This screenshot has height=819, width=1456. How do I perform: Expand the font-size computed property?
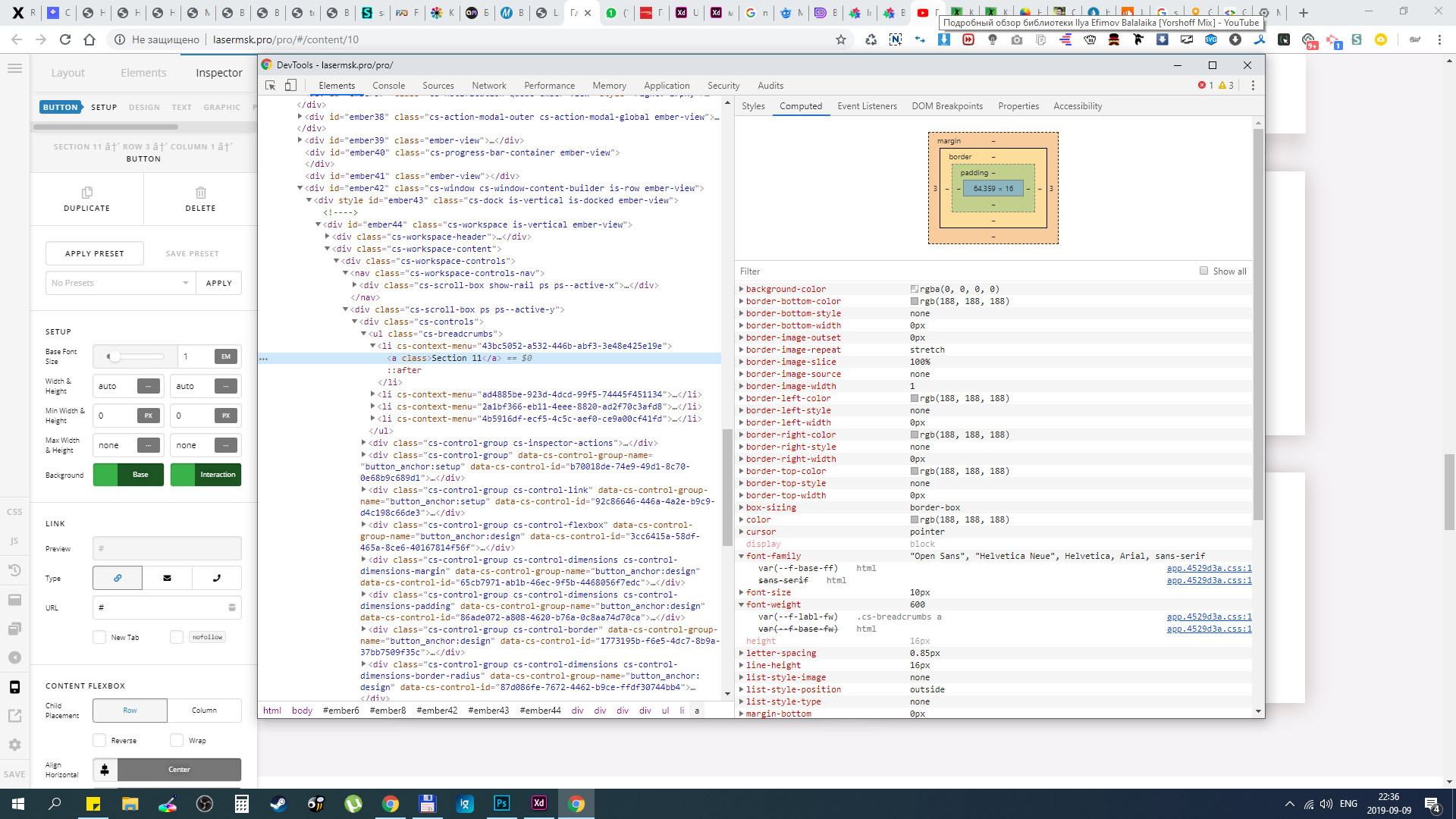click(x=742, y=592)
